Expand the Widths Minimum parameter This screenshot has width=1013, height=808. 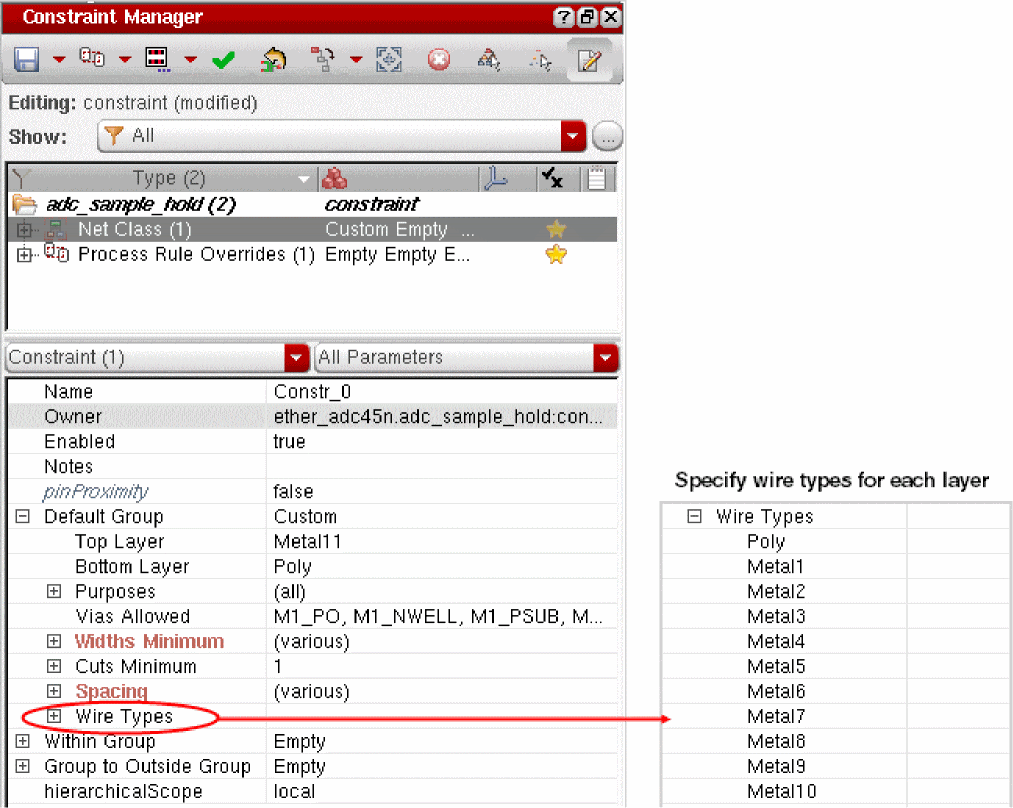(x=54, y=641)
